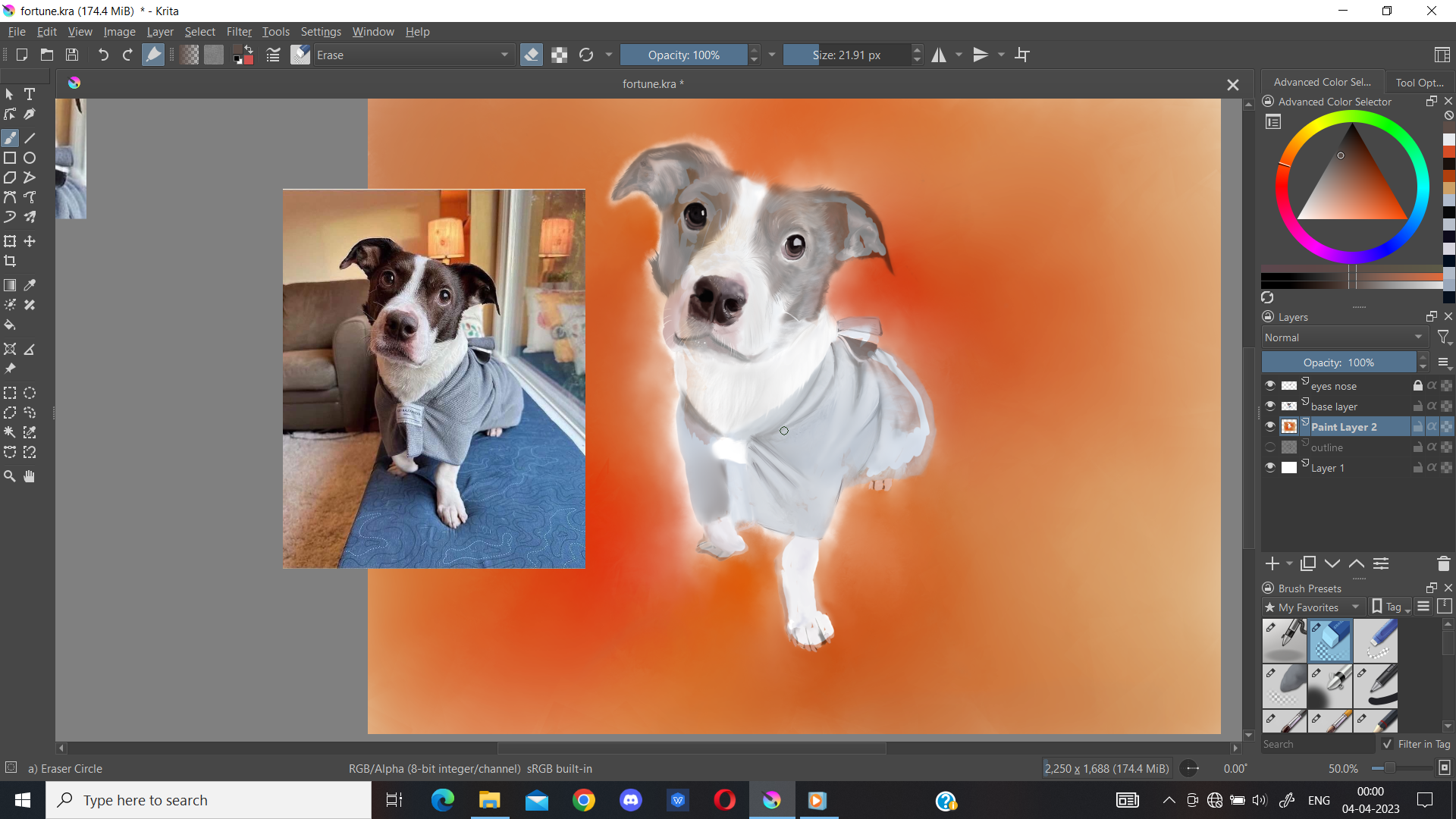
Task: Choose the Ellipse shape tool
Action: 30,158
